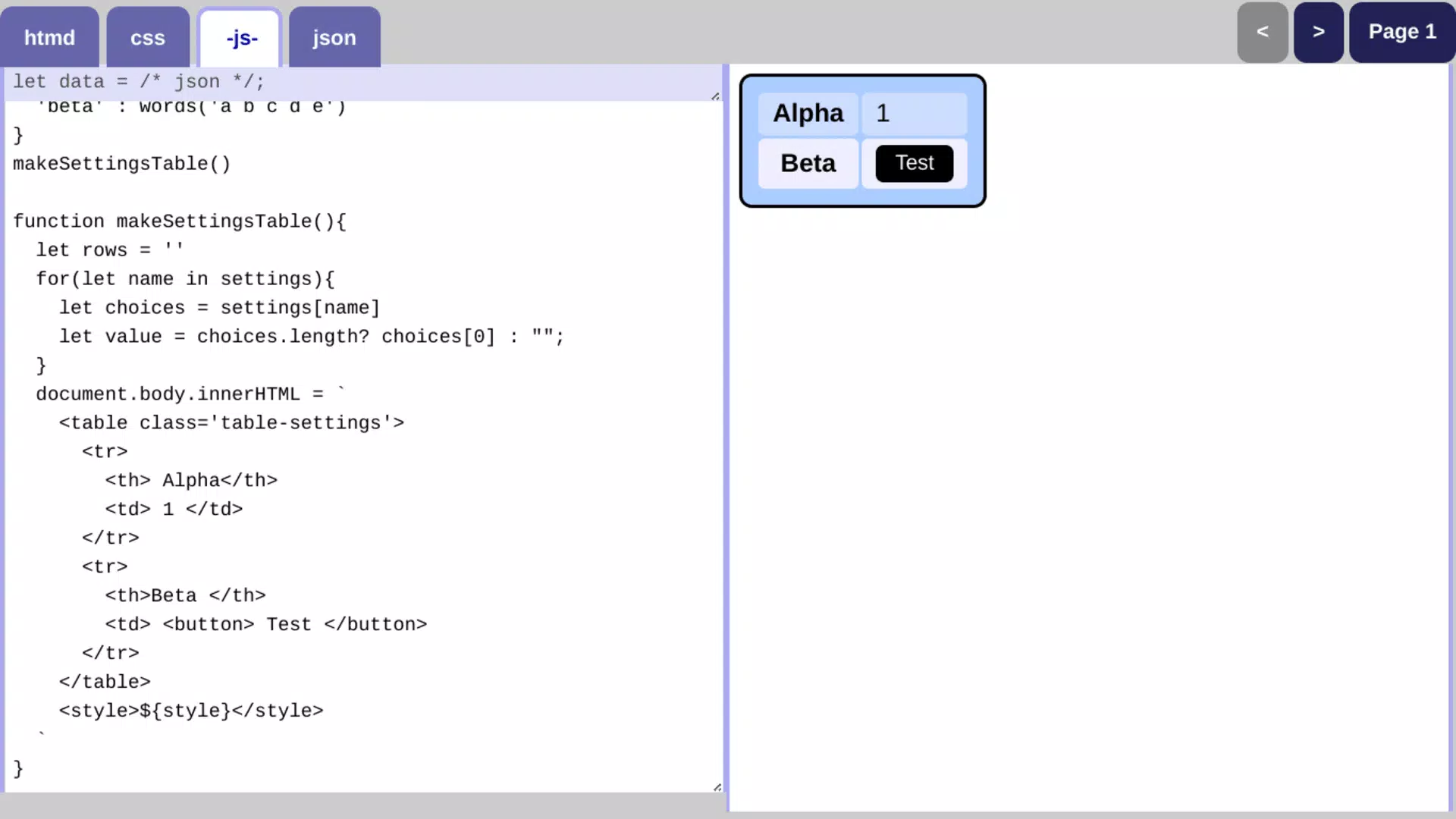Click the document.body.innerHTML line
Image resolution: width=1456 pixels, height=819 pixels.
190,394
